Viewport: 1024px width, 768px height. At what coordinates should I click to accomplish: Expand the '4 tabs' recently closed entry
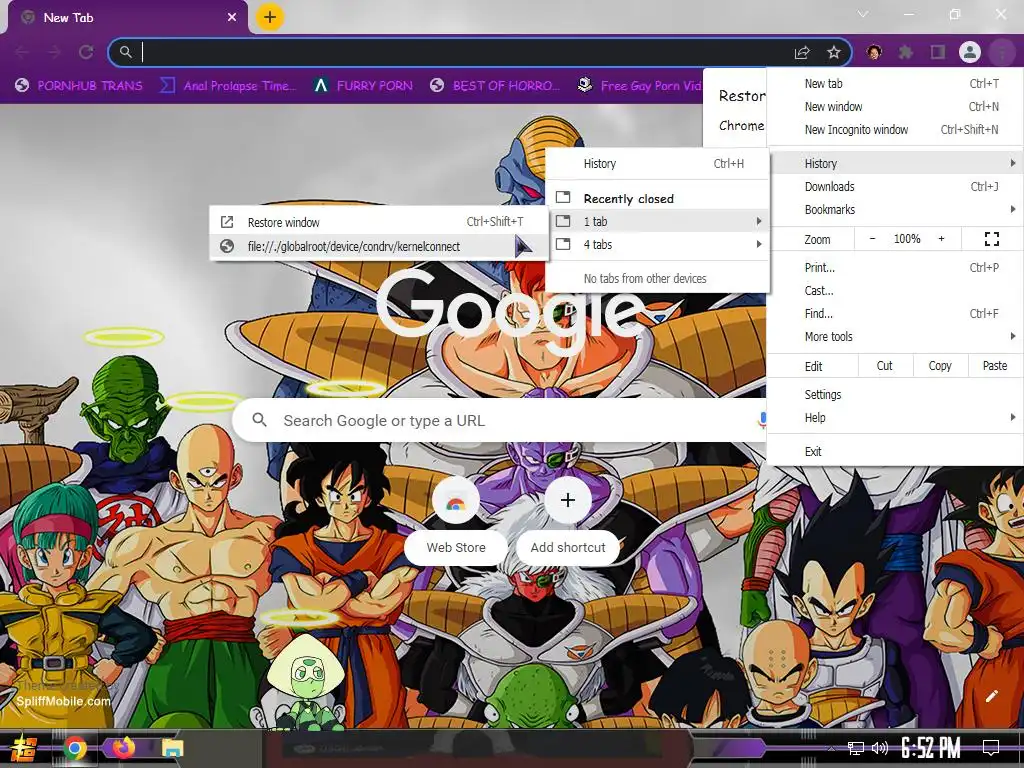click(657, 244)
